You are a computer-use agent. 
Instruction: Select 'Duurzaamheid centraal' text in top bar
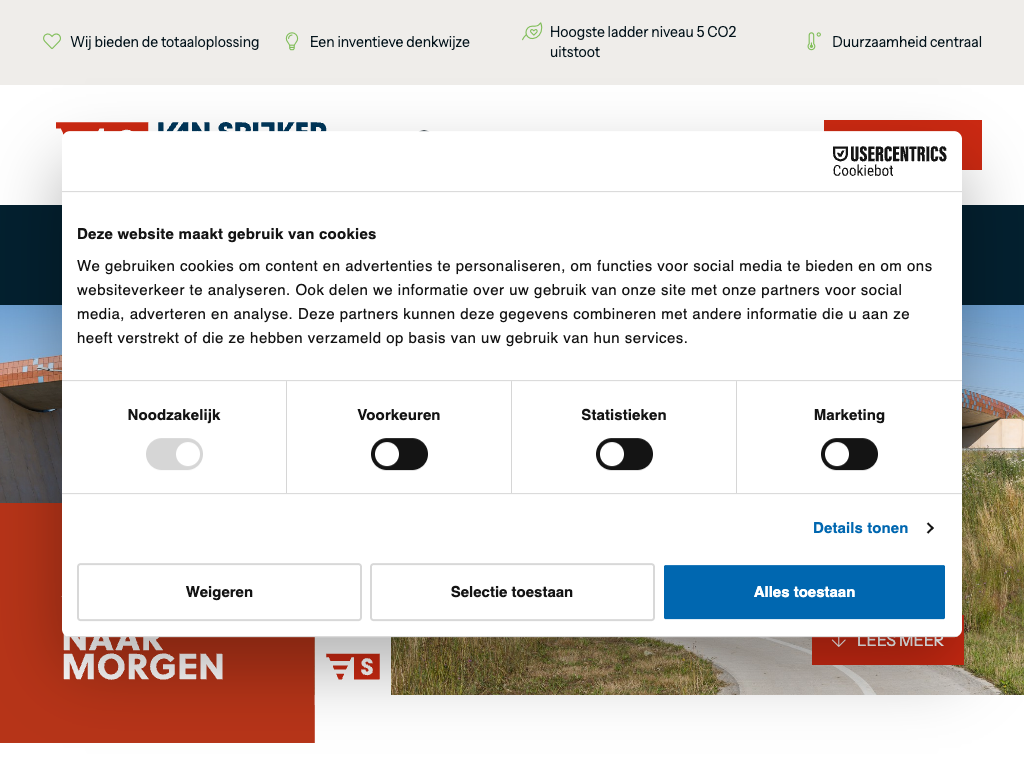point(906,42)
